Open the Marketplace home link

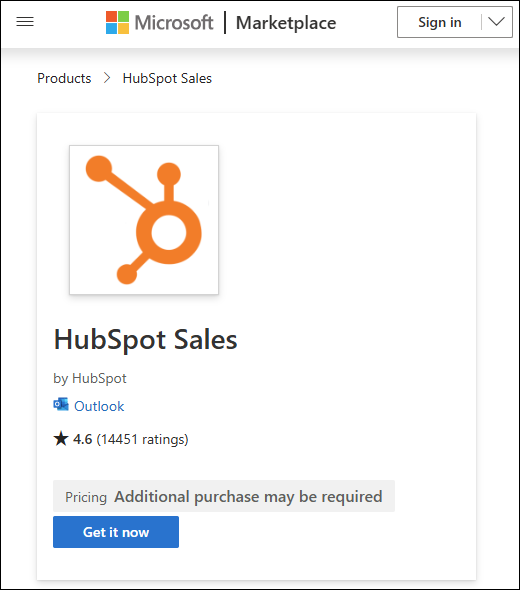[286, 23]
